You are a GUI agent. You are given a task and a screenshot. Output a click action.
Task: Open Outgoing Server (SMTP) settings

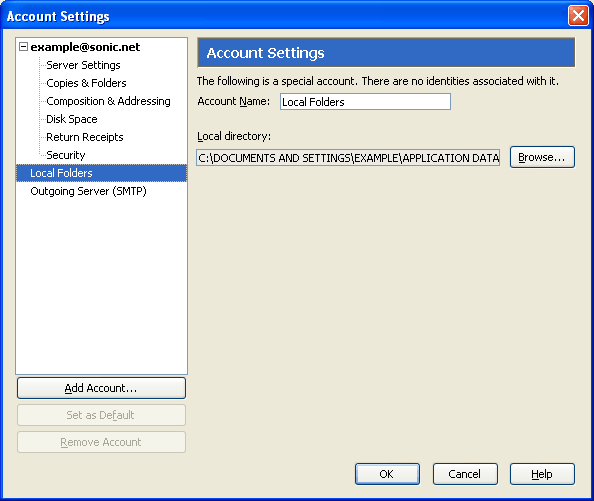[x=88, y=191]
